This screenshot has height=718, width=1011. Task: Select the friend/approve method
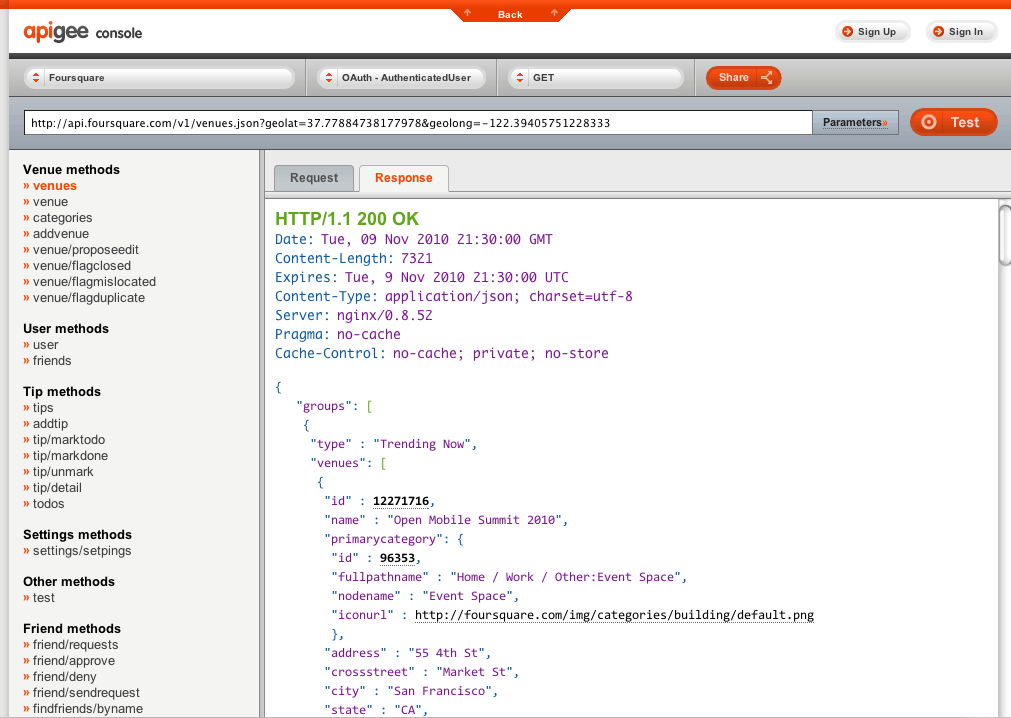[x=74, y=661]
